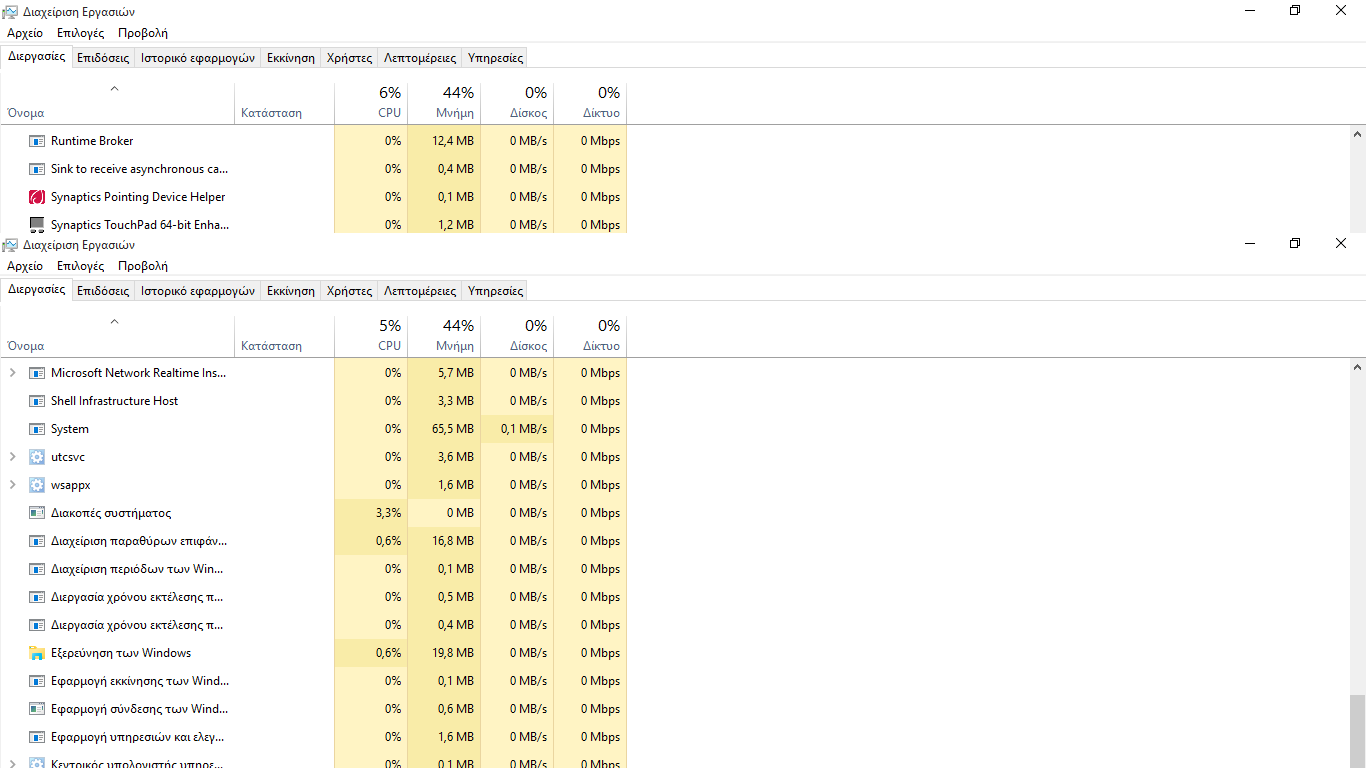This screenshot has width=1366, height=768.
Task: Select the Synaptics Pointing Device Helper name
Action: 138,197
